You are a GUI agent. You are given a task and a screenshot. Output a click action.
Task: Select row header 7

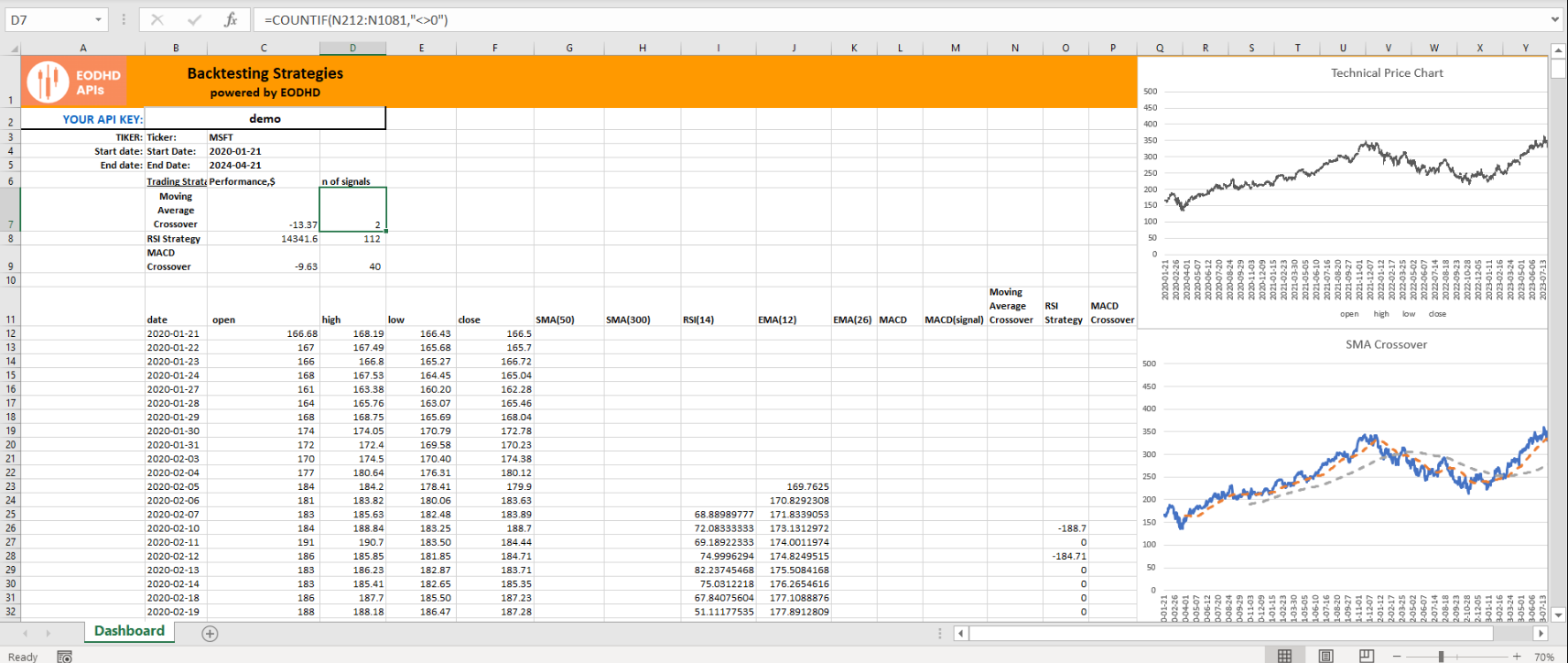(x=10, y=209)
